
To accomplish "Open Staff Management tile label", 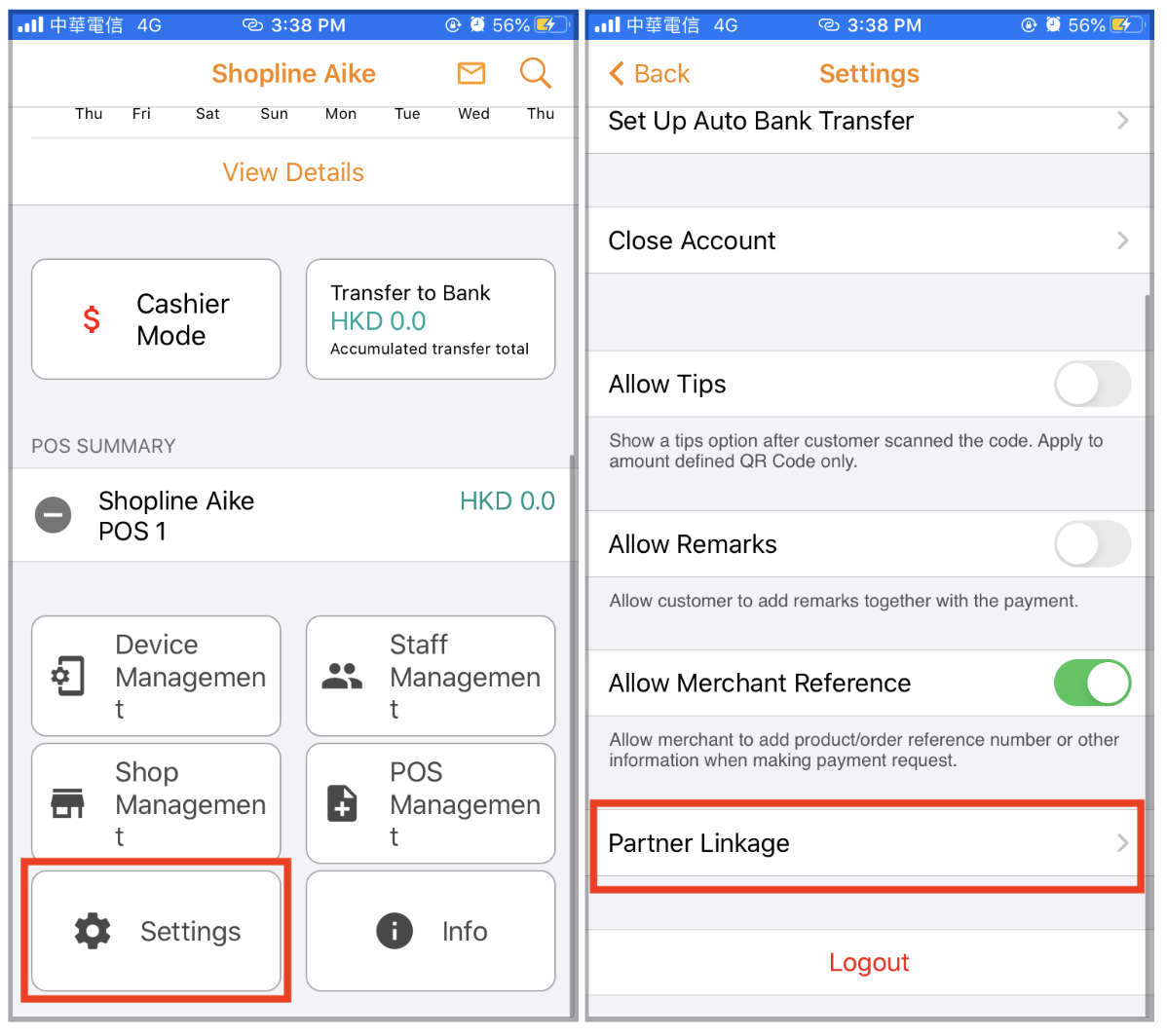I will (x=466, y=677).
